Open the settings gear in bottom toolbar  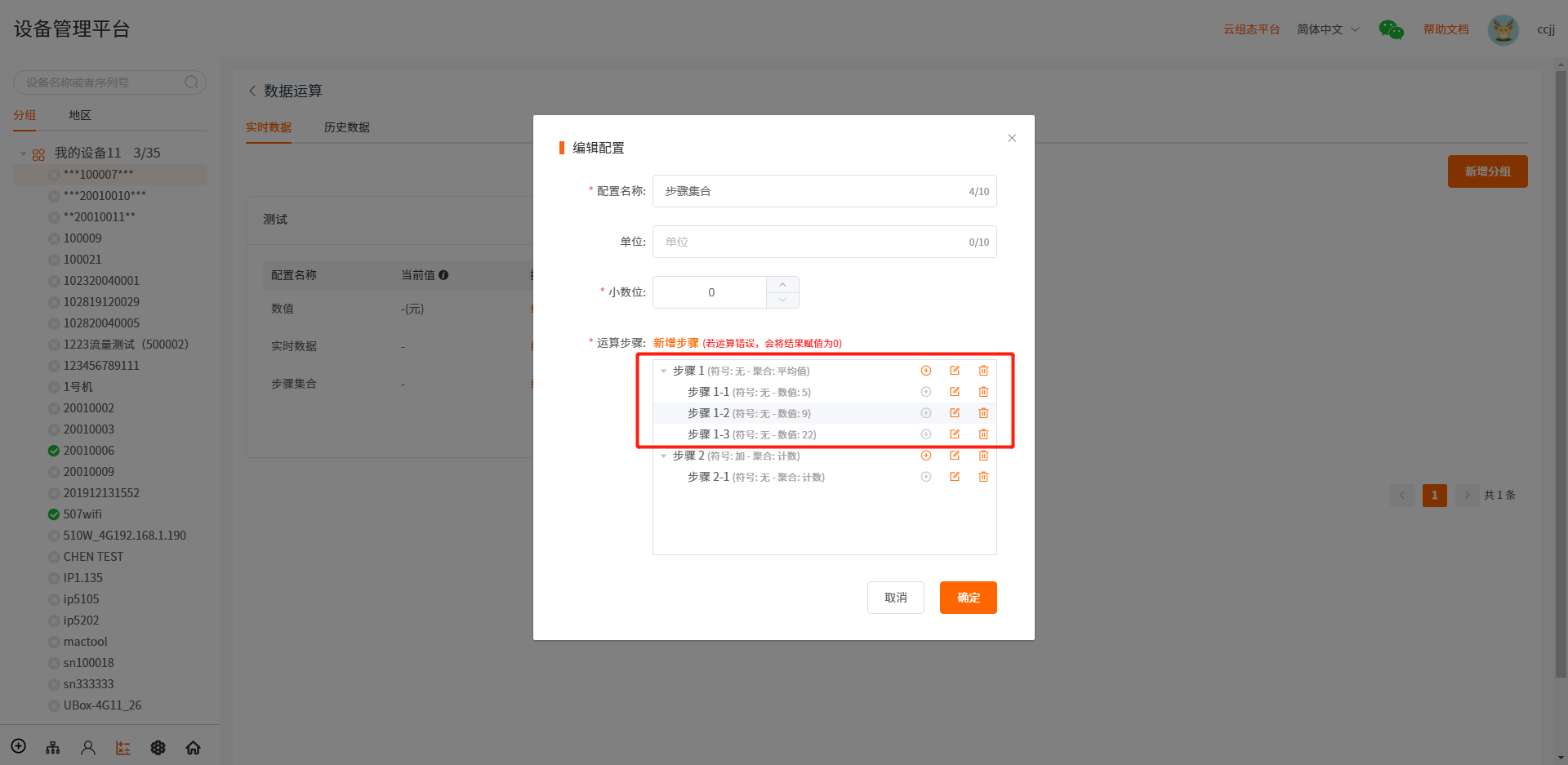158,748
